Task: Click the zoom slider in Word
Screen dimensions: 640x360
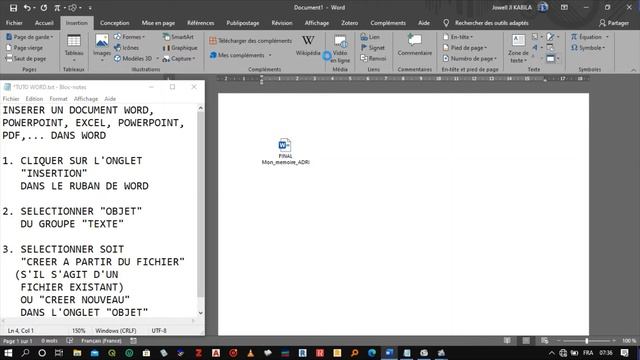Action: click(587, 340)
